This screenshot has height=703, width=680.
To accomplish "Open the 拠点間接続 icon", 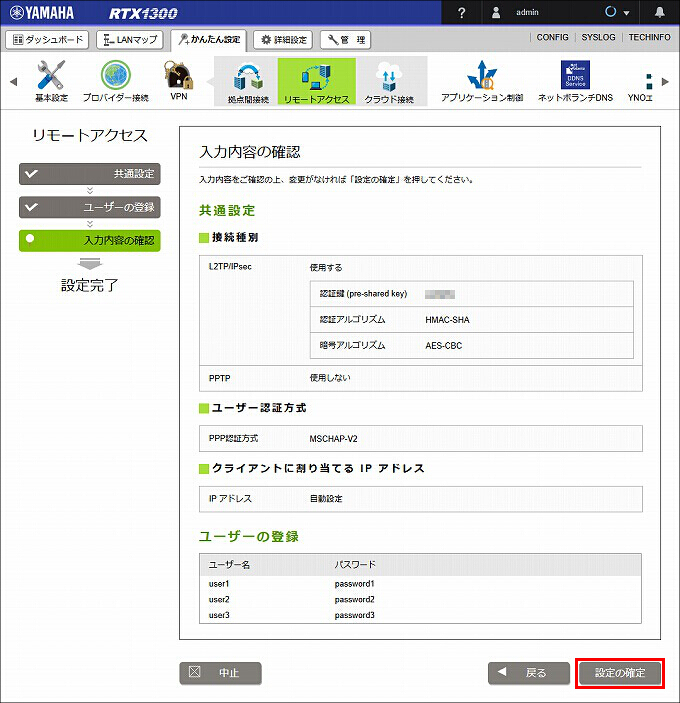I will click(248, 82).
